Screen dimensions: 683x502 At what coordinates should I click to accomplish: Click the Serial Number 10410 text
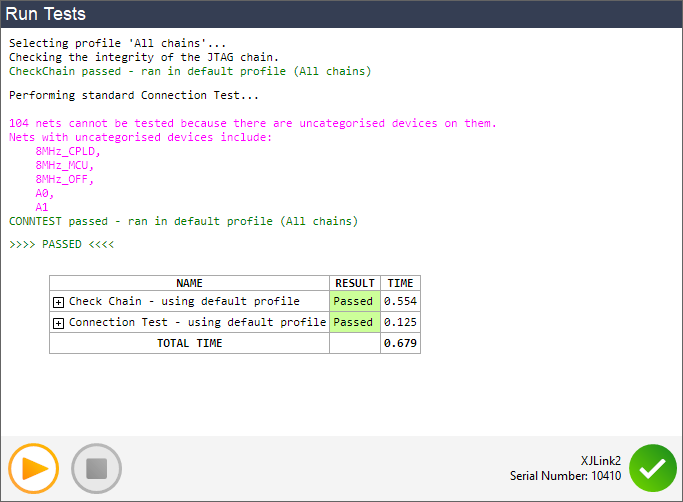[x=565, y=476]
